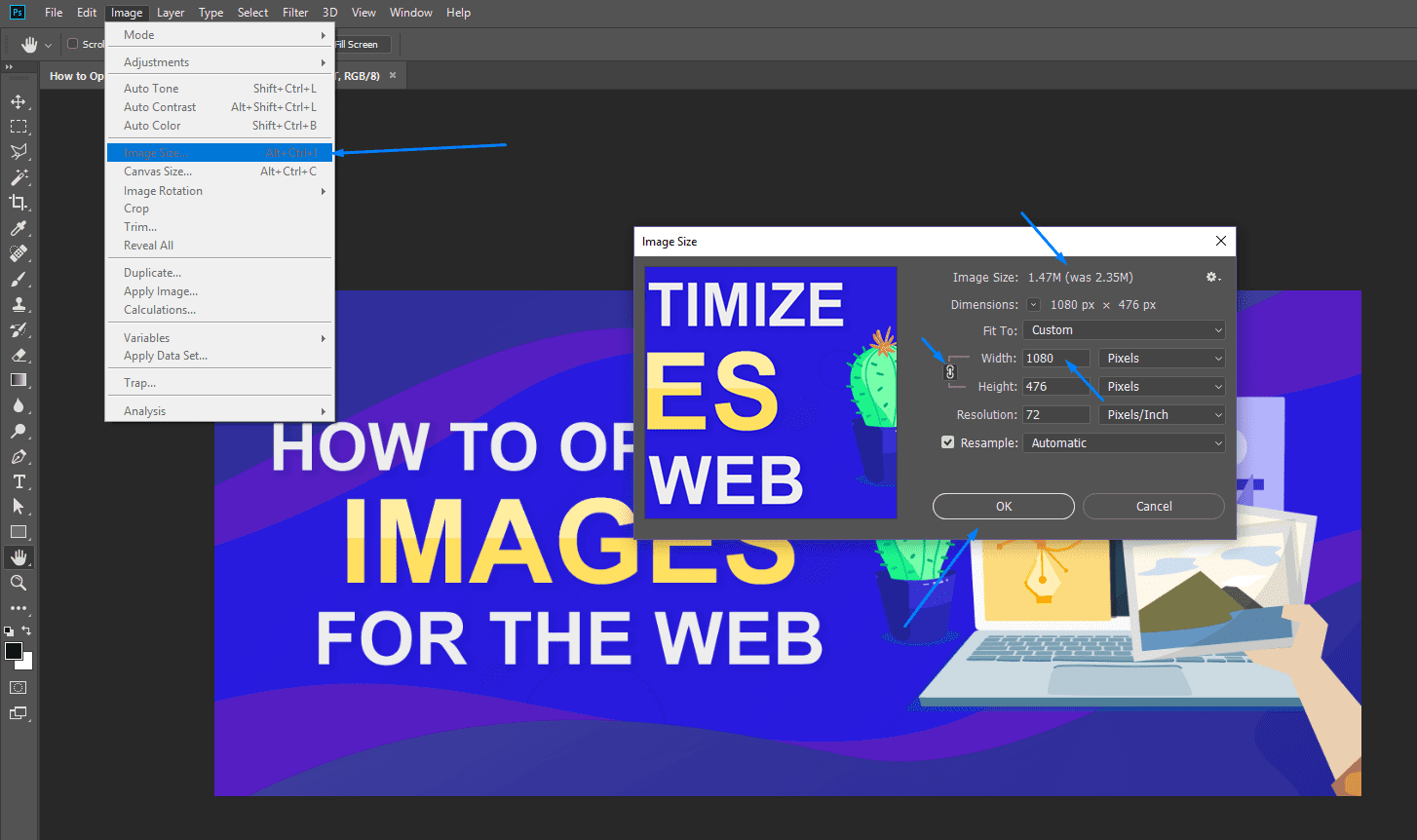Open the Edit Toolbar three-dots button
This screenshot has width=1417, height=840.
tap(19, 608)
